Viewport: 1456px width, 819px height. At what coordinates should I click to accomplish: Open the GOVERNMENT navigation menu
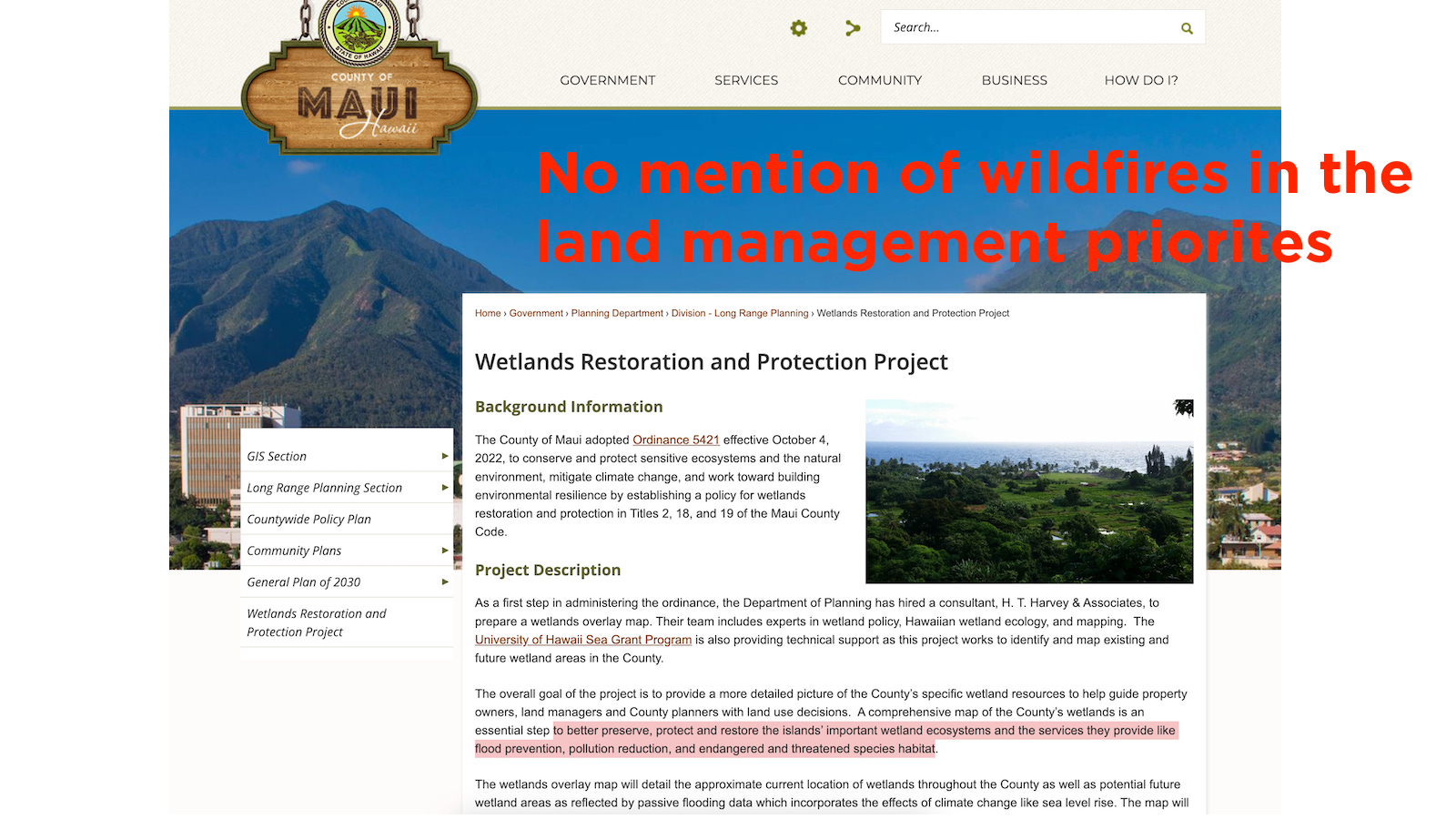(x=607, y=80)
